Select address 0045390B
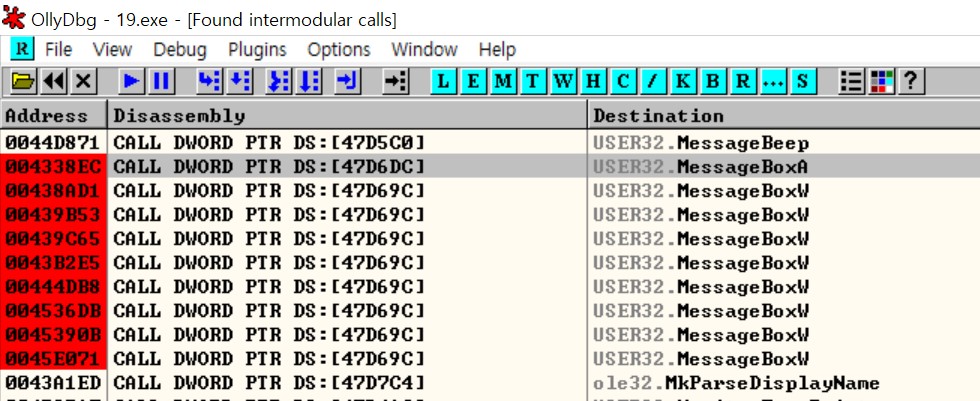 pyautogui.click(x=53, y=335)
